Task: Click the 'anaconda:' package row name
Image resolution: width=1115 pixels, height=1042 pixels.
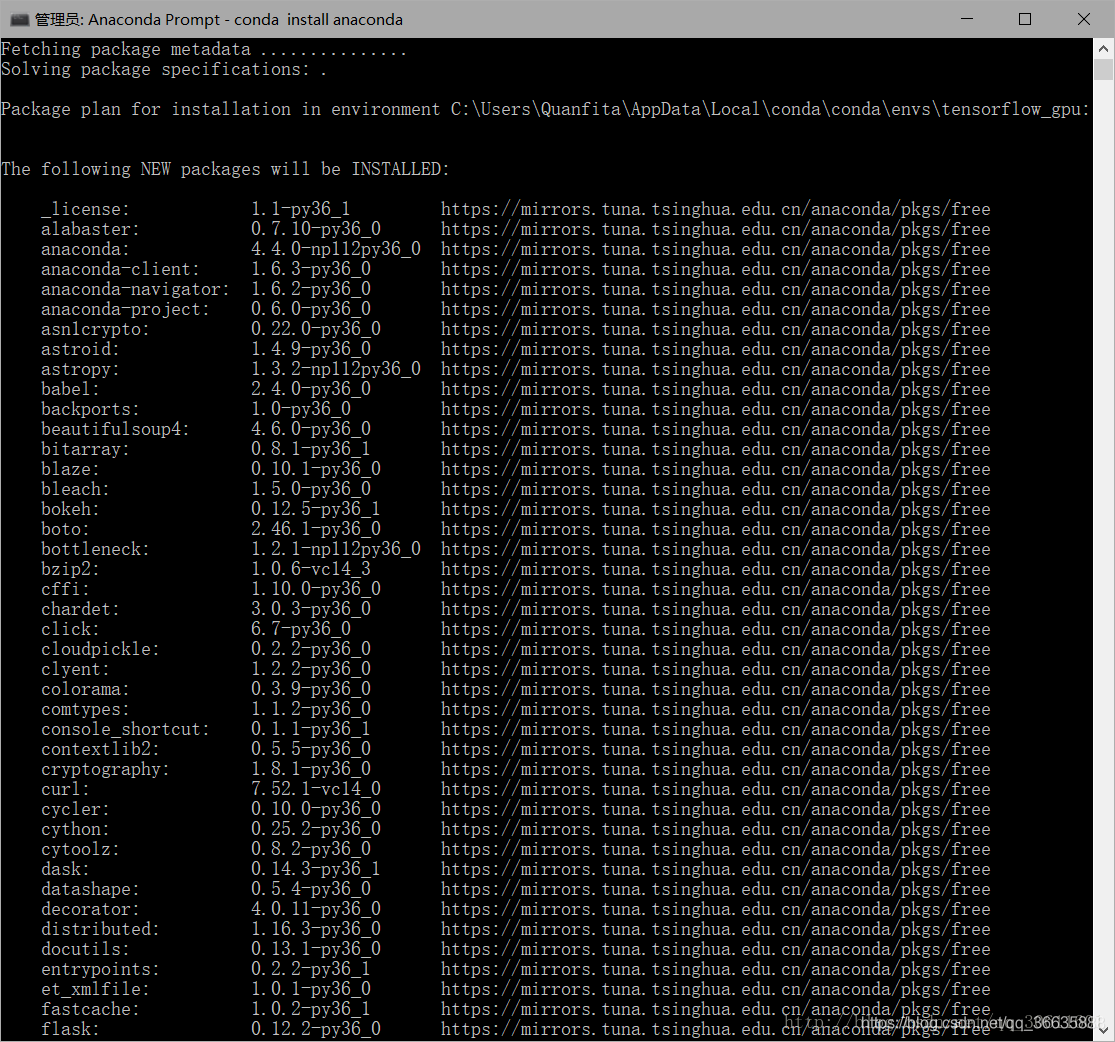Action: [85, 249]
